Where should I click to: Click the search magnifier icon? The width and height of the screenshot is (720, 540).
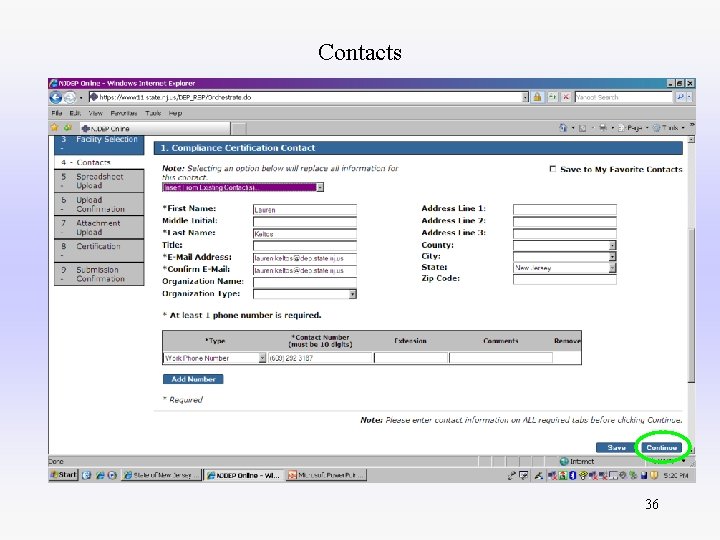[680, 97]
